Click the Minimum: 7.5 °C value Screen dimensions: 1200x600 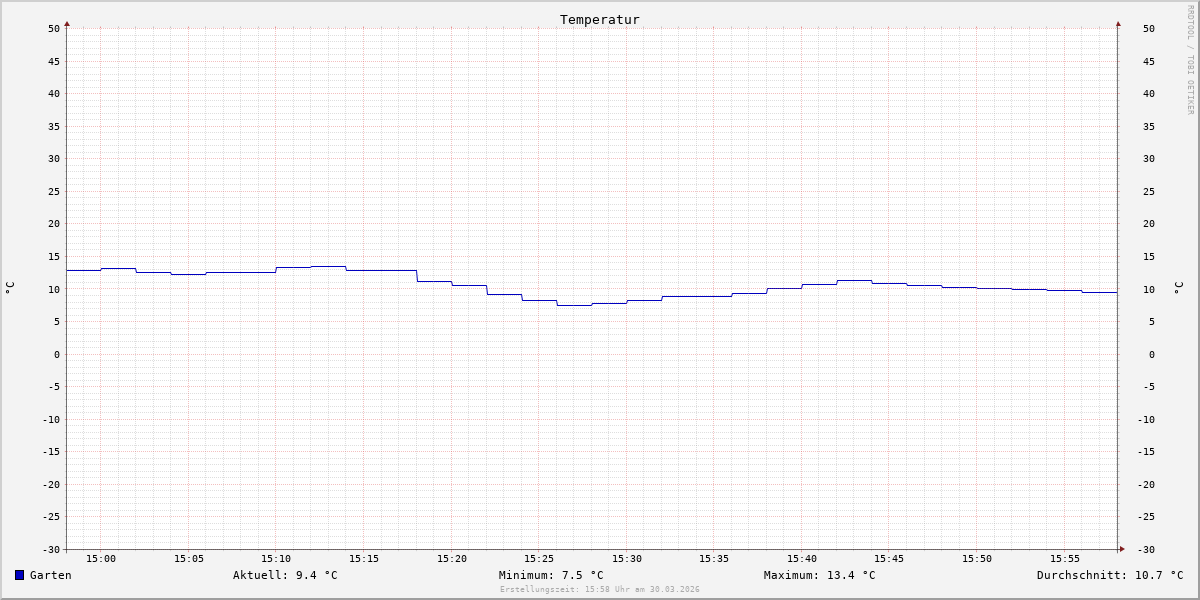point(551,575)
